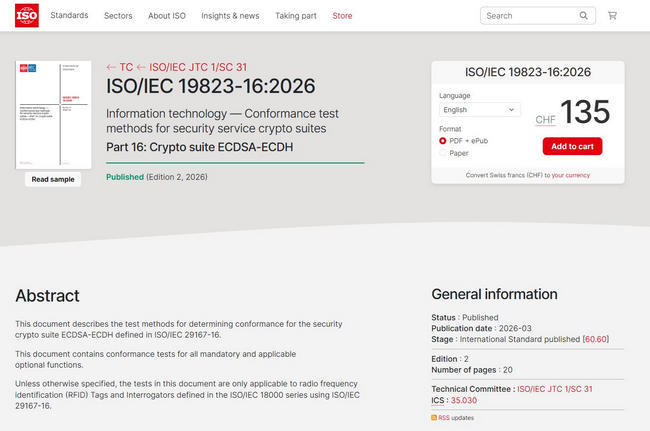
Task: Open the Language dropdown set to English
Action: pyautogui.click(x=479, y=110)
